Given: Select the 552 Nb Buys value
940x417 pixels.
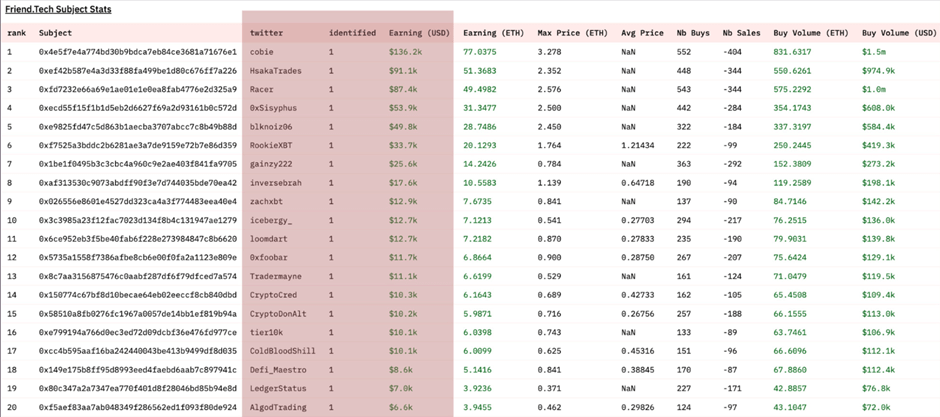Looking at the screenshot, I should [684, 52].
